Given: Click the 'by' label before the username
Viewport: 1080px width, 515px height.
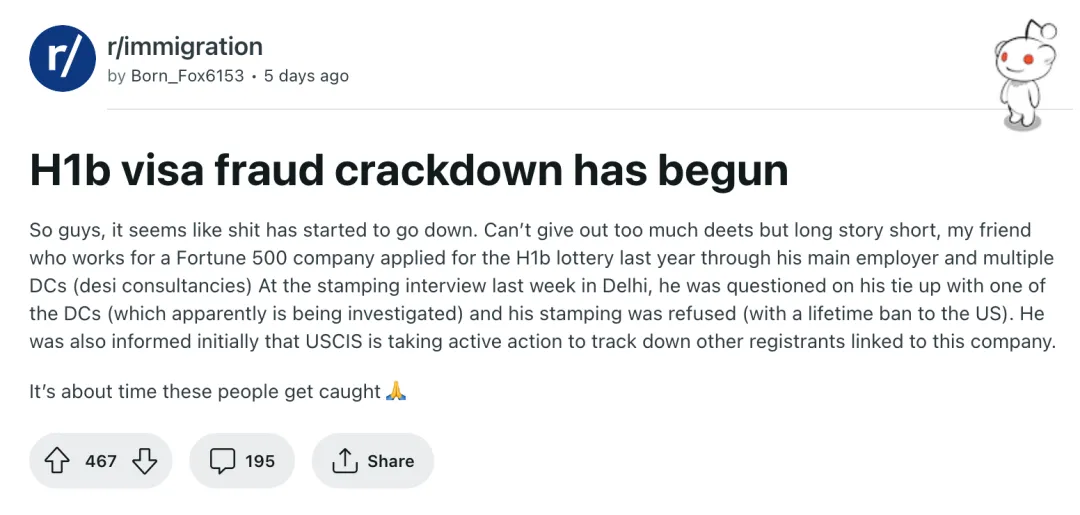Looking at the screenshot, I should [116, 76].
